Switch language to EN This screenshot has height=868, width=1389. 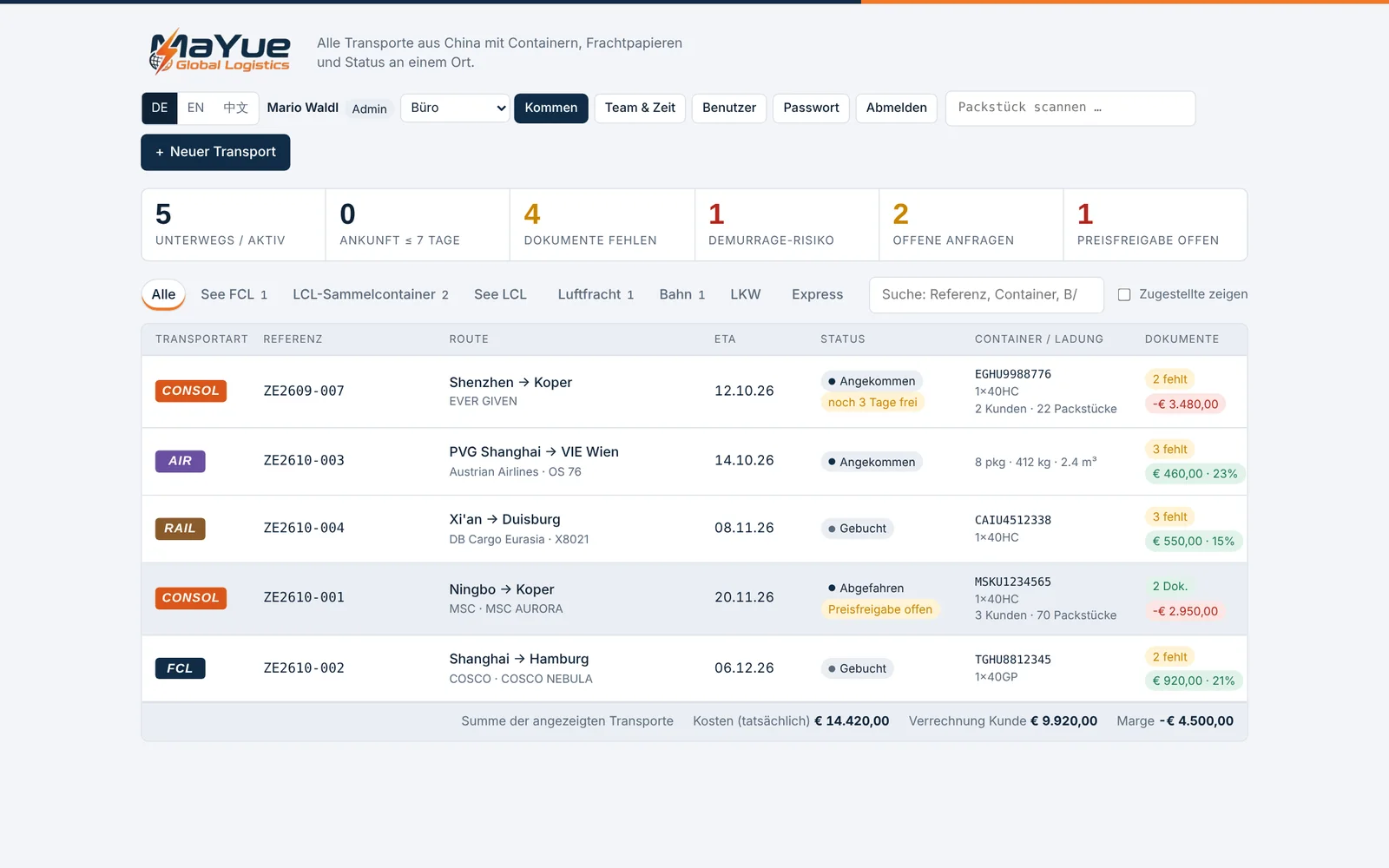(x=195, y=108)
